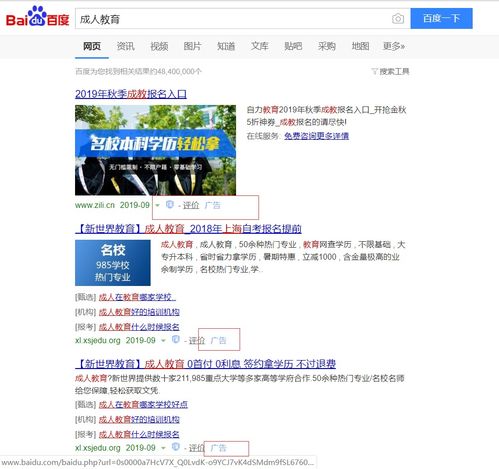The image size is (499, 469).
Task: Click shield icon beside www.zili.cn
Action: [169, 204]
